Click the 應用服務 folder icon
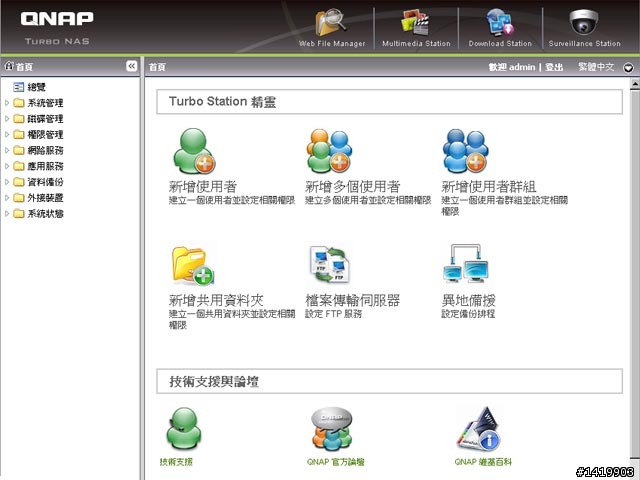Viewport: 640px width, 480px height. coord(19,166)
